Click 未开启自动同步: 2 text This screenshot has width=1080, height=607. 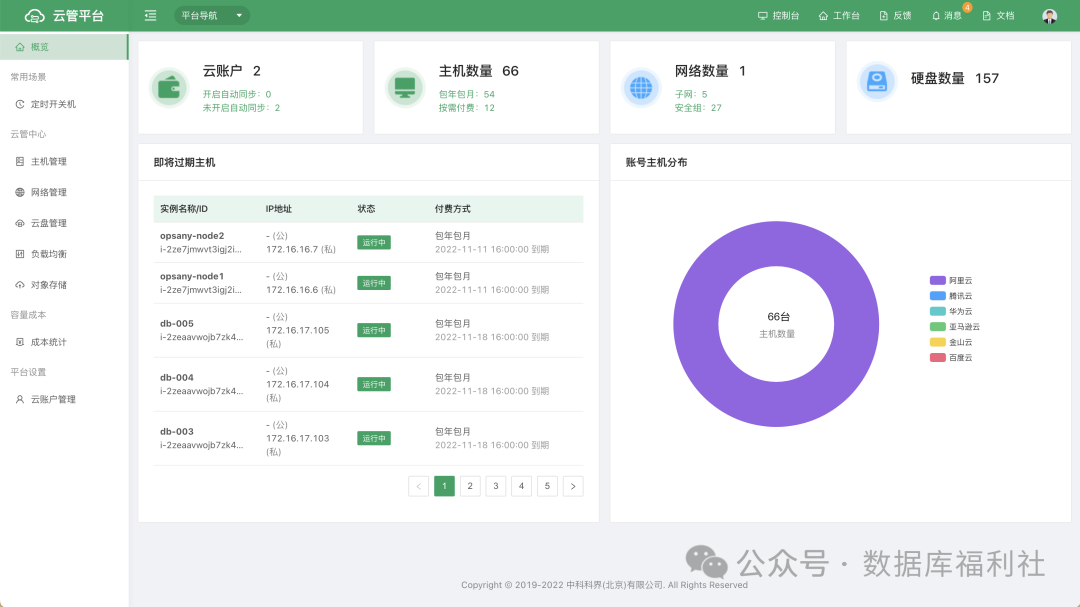pyautogui.click(x=241, y=107)
